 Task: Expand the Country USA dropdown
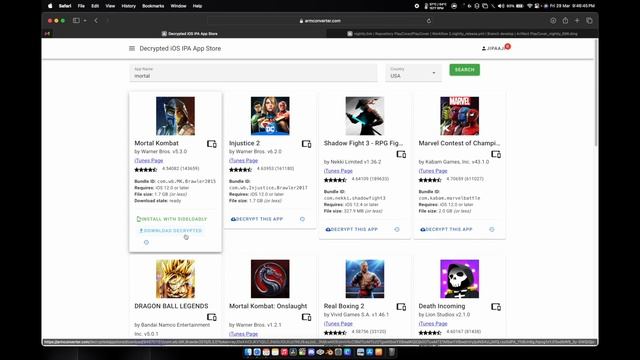coord(413,73)
